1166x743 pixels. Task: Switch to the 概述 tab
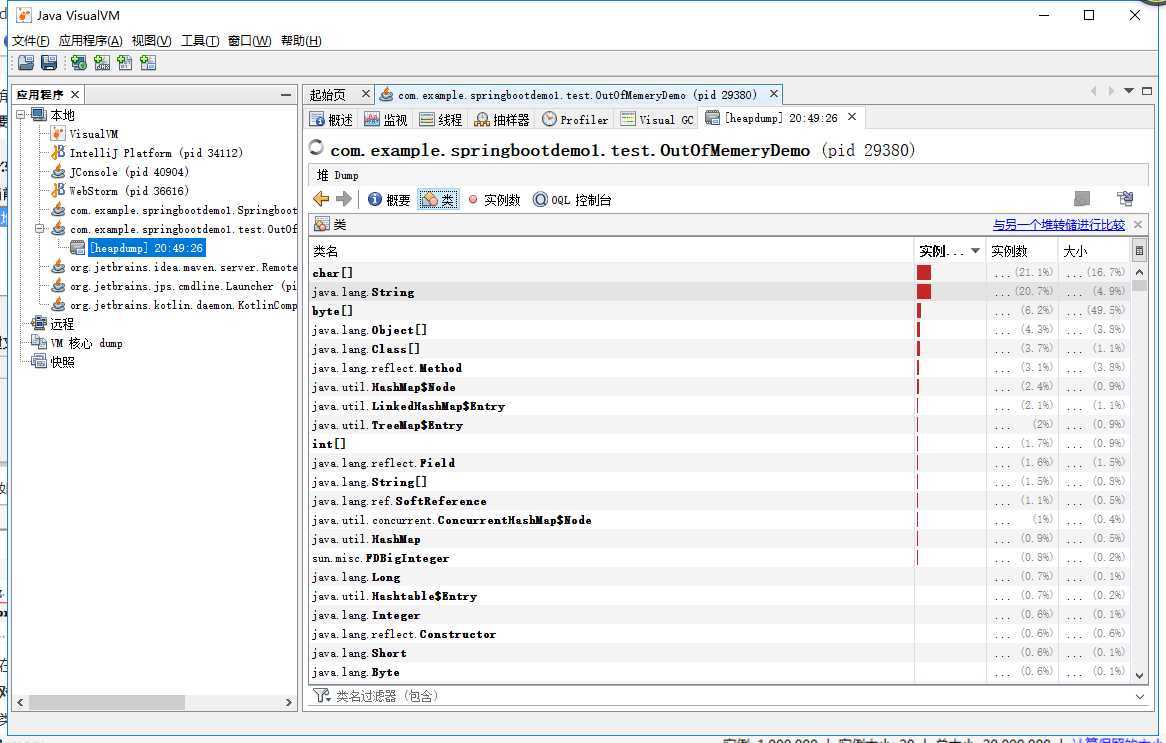(331, 119)
